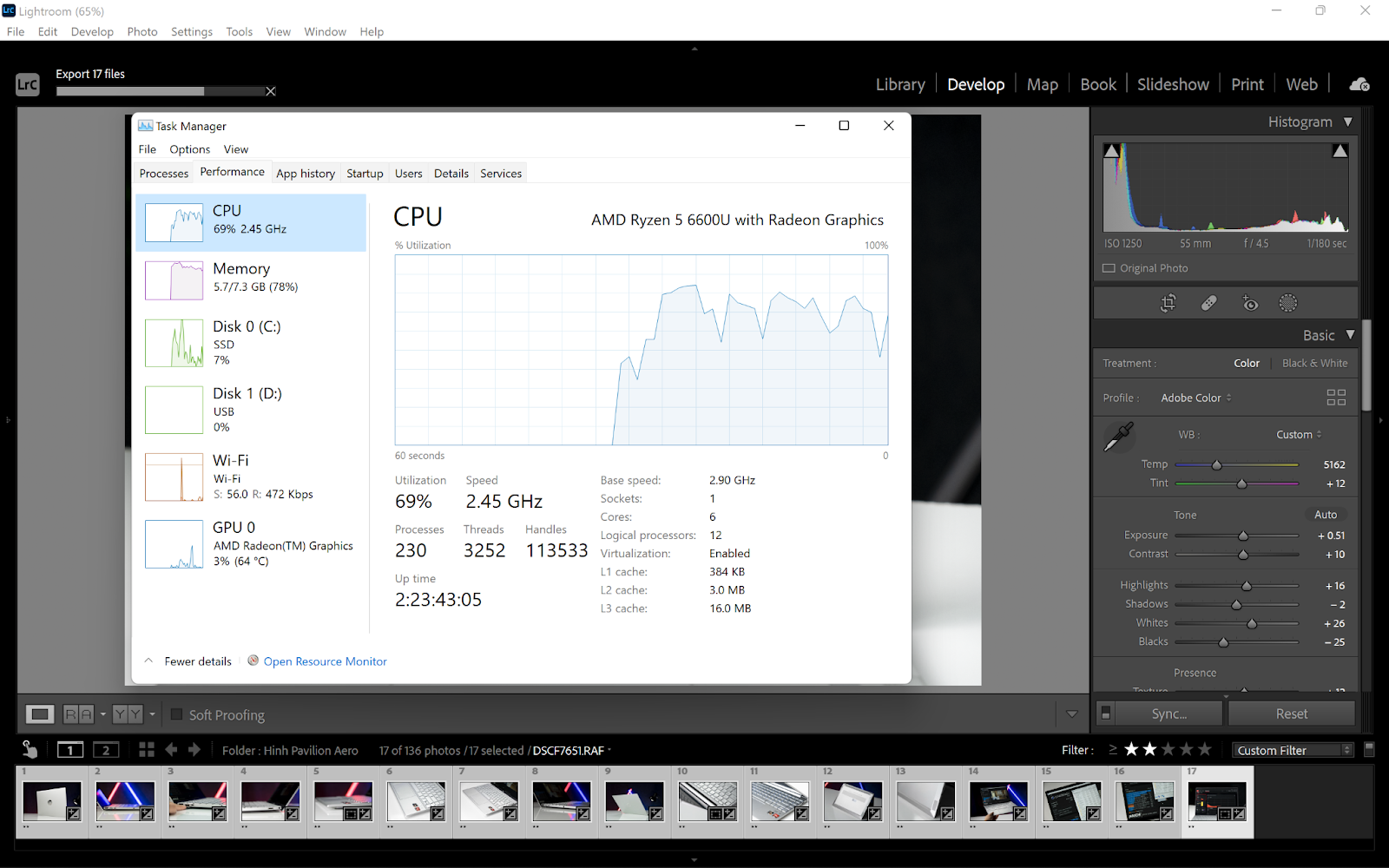Click the right panel vertical scrollbar
The width and height of the screenshot is (1389, 868).
tap(1366, 365)
